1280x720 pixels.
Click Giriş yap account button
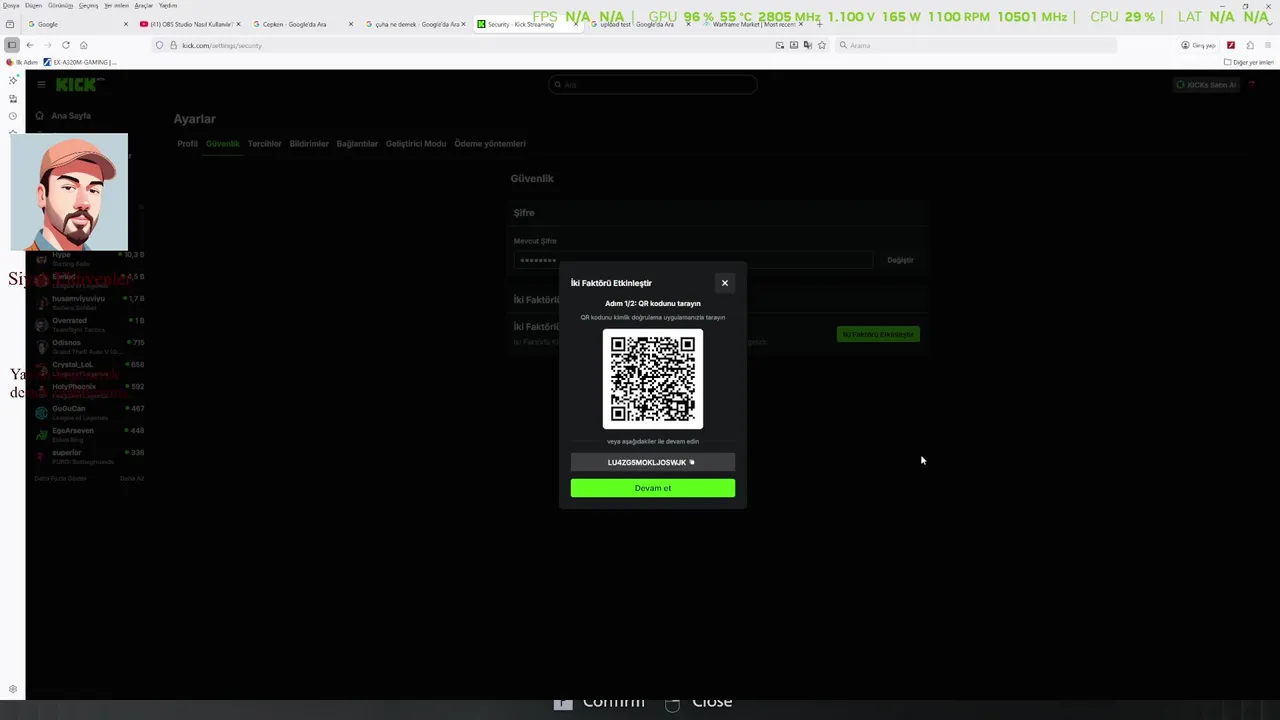coord(1198,45)
